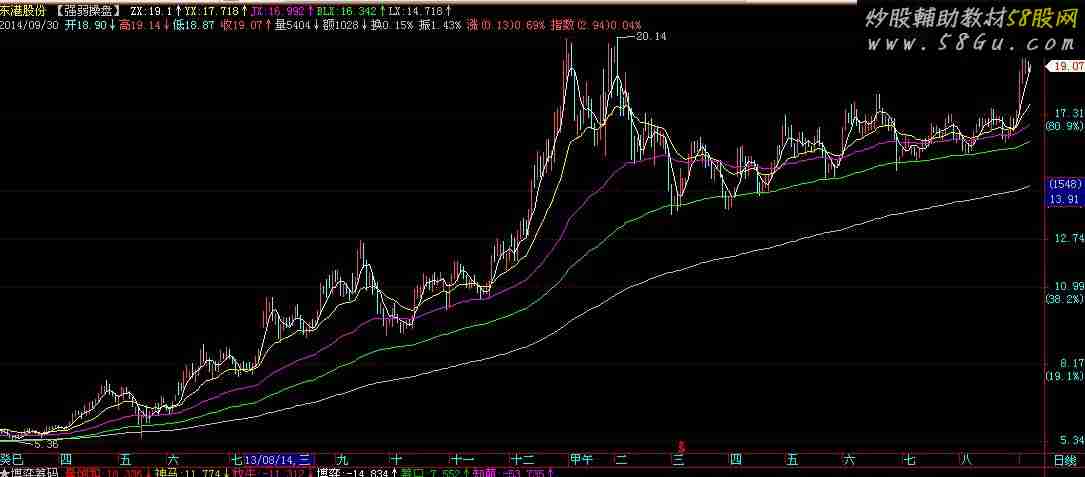Click the highlighted 13/08/14,三 date marker
This screenshot has height=477, width=1085.
277,459
